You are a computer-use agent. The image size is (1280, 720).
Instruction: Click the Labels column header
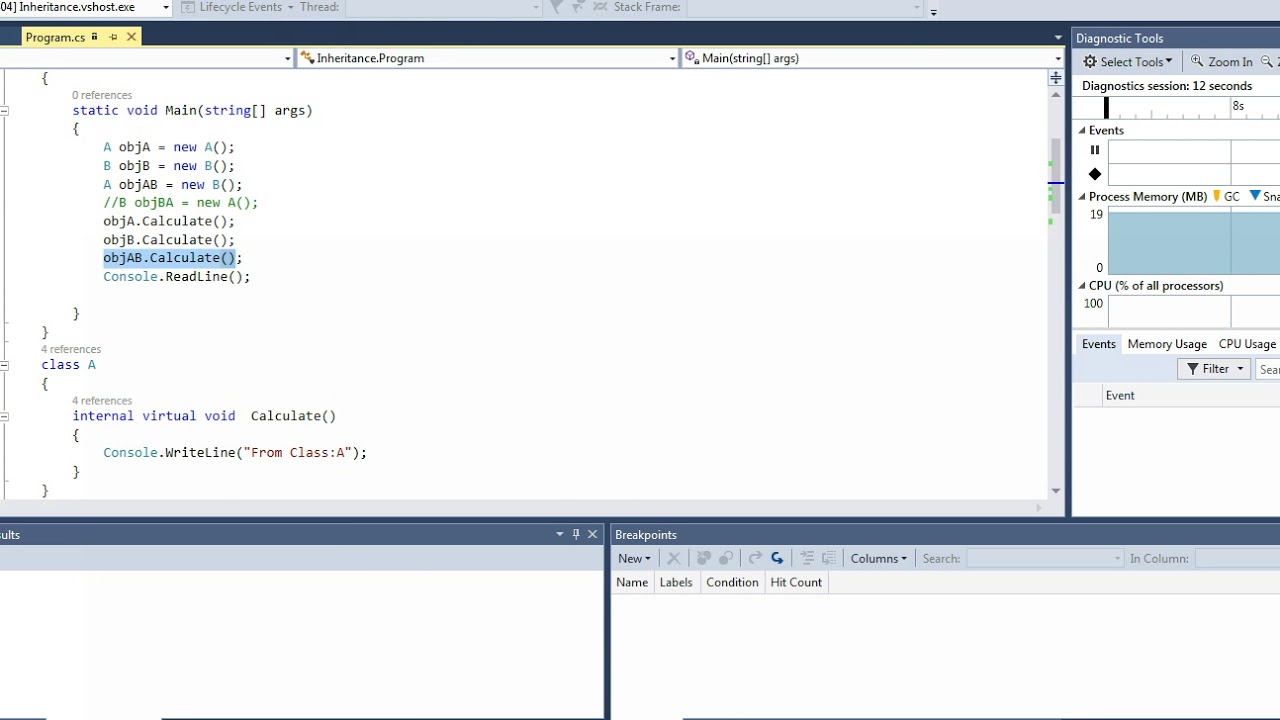pos(676,582)
